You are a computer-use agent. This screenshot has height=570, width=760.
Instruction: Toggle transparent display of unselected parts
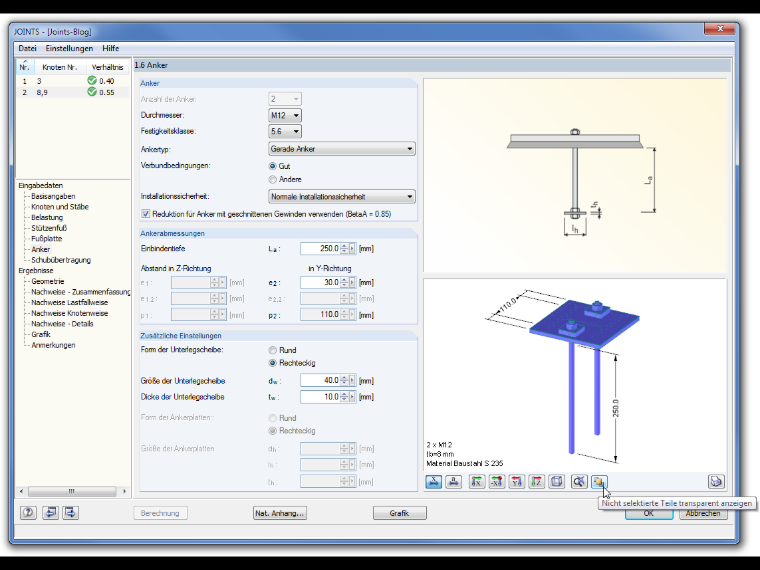point(599,481)
